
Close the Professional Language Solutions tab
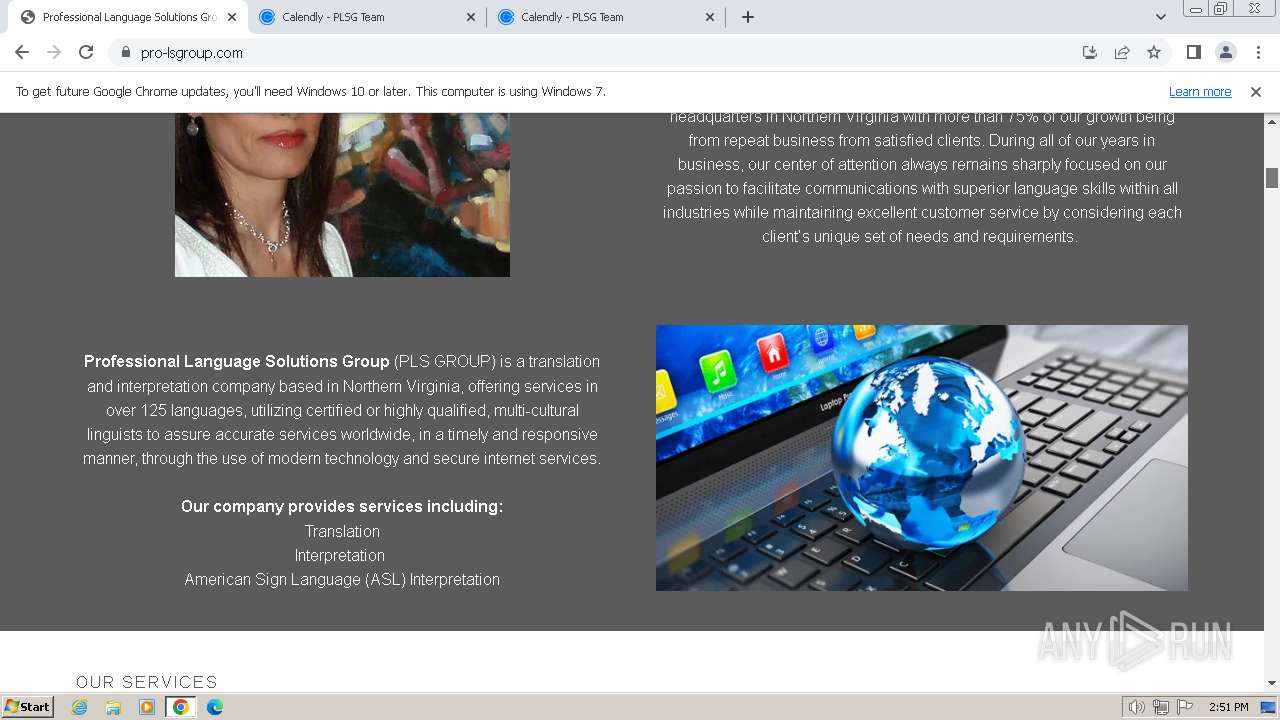[x=232, y=17]
